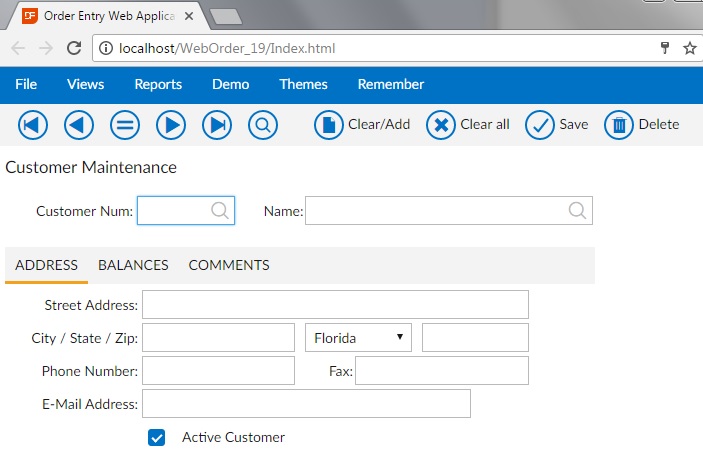Click the Save checkmark icon
703x453 pixels.
tap(540, 125)
